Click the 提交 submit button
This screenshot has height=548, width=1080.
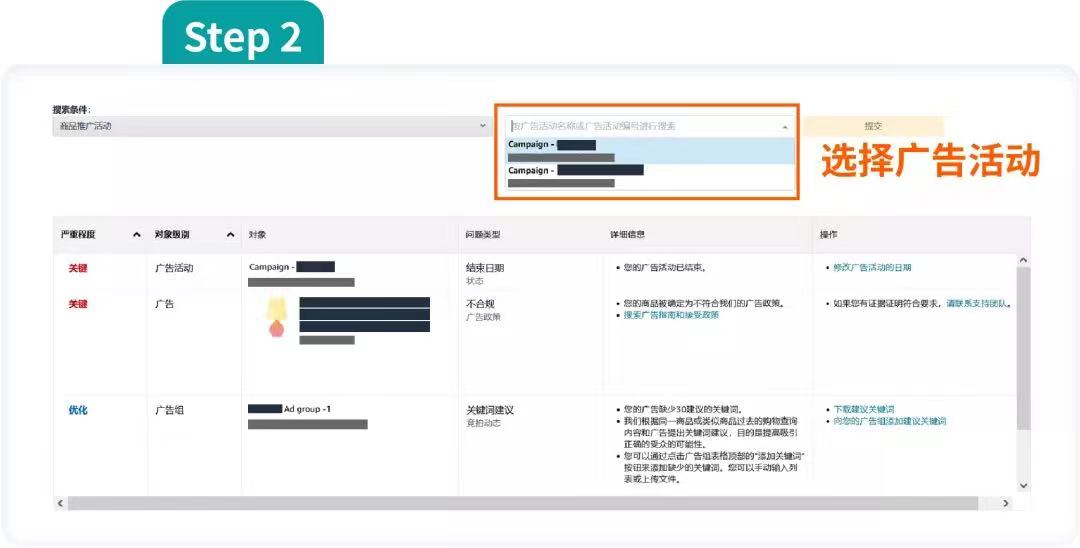[x=873, y=127]
